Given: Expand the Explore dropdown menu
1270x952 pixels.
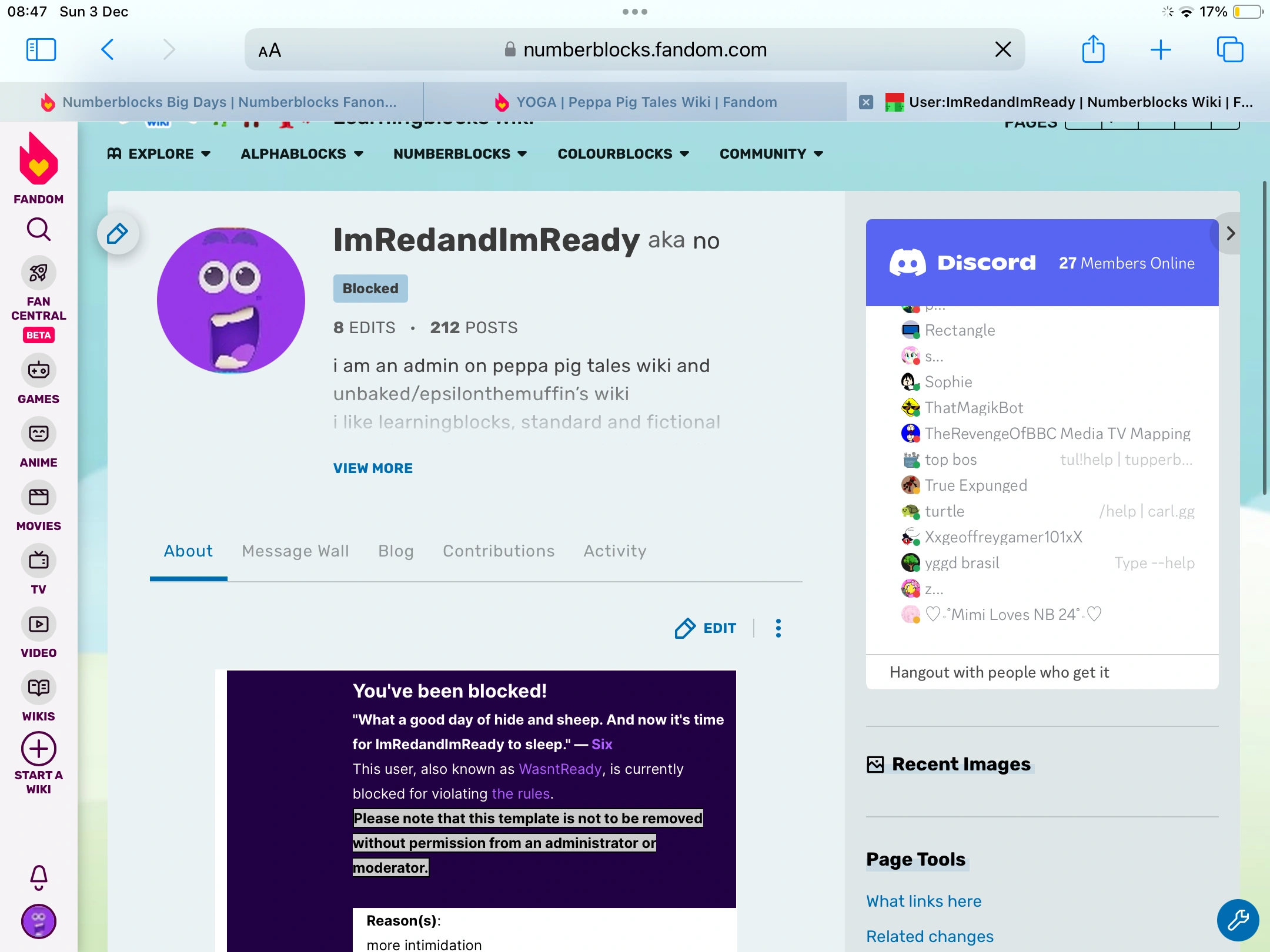Looking at the screenshot, I should pos(159,154).
